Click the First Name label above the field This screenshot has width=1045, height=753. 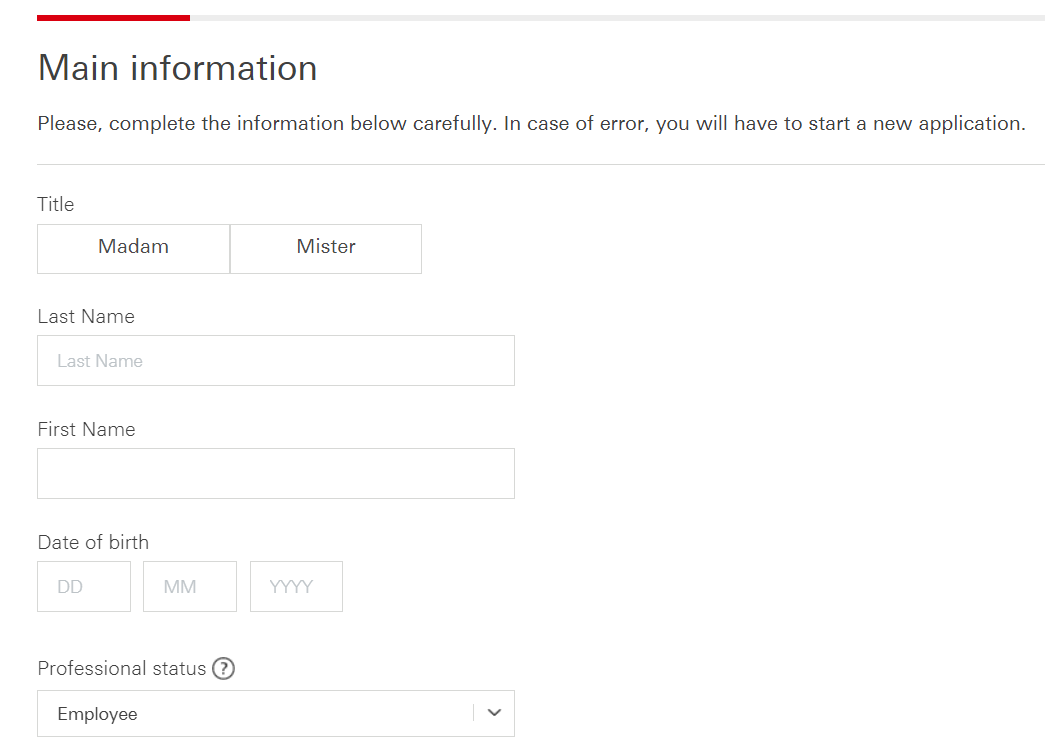(x=86, y=430)
